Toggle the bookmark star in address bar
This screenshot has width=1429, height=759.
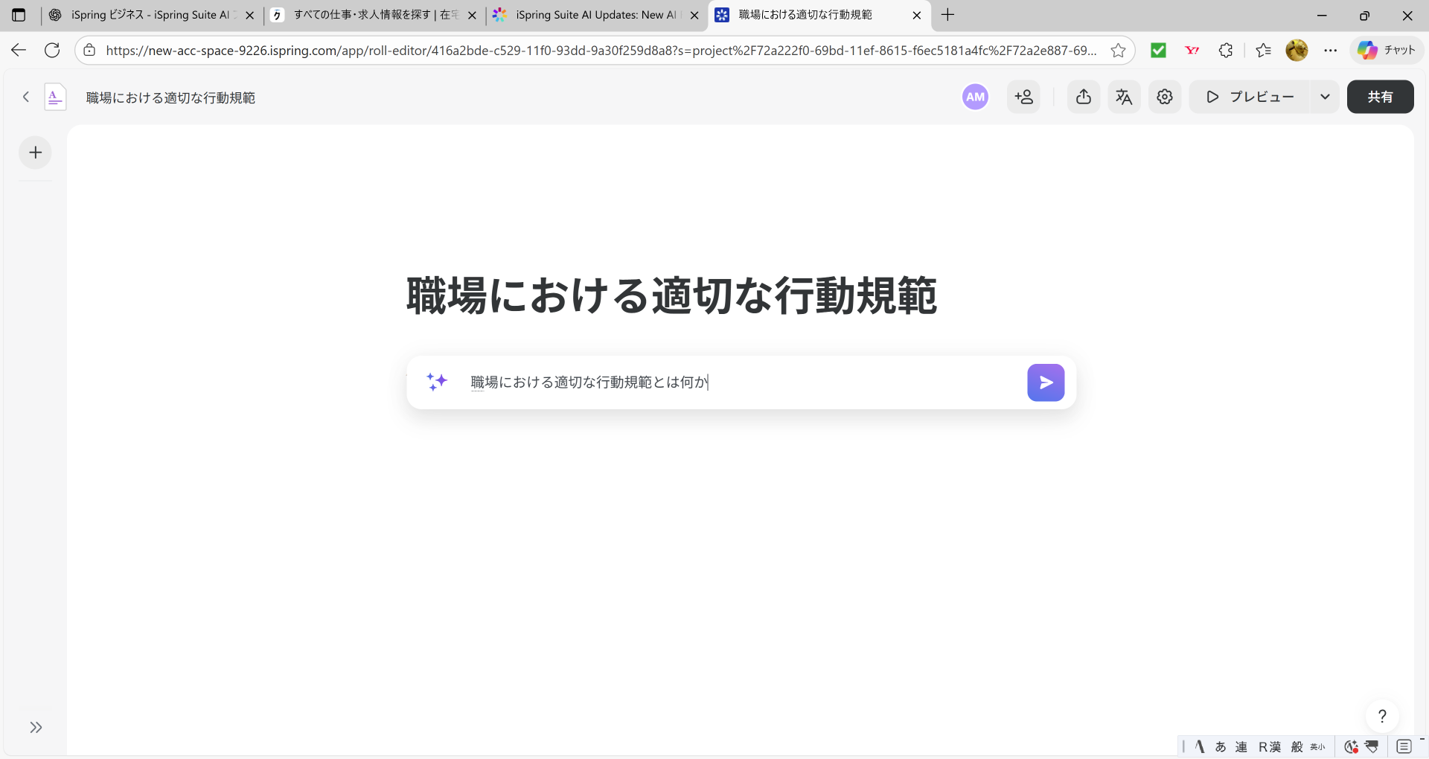pyautogui.click(x=1119, y=50)
